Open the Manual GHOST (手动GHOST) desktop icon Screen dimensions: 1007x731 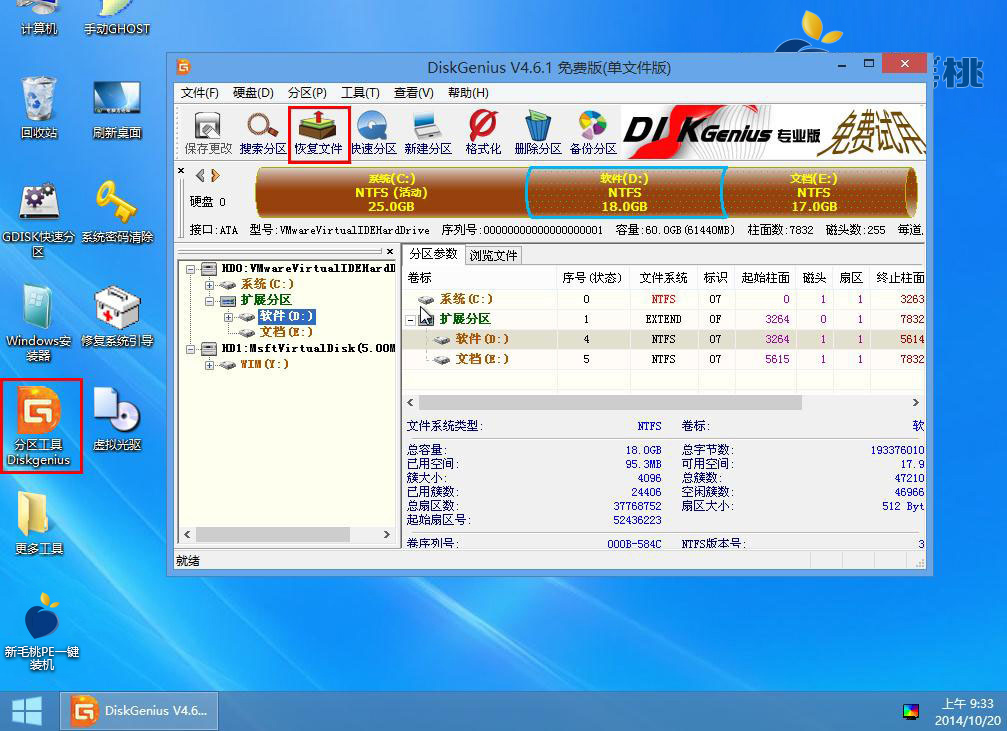pyautogui.click(x=117, y=19)
